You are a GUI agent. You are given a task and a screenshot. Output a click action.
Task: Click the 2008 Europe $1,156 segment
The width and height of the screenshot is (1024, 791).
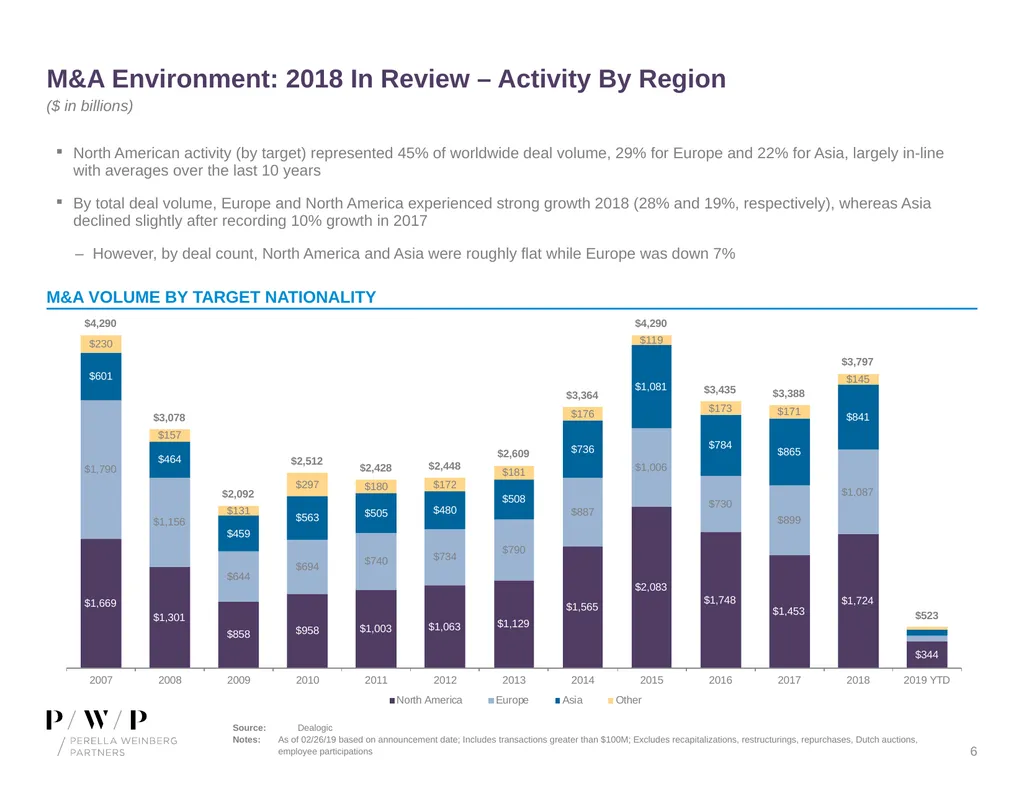(x=169, y=522)
